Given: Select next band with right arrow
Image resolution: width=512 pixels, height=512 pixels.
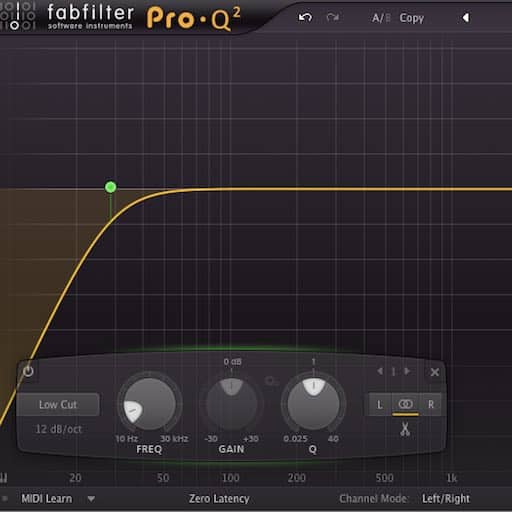Looking at the screenshot, I should [x=407, y=371].
